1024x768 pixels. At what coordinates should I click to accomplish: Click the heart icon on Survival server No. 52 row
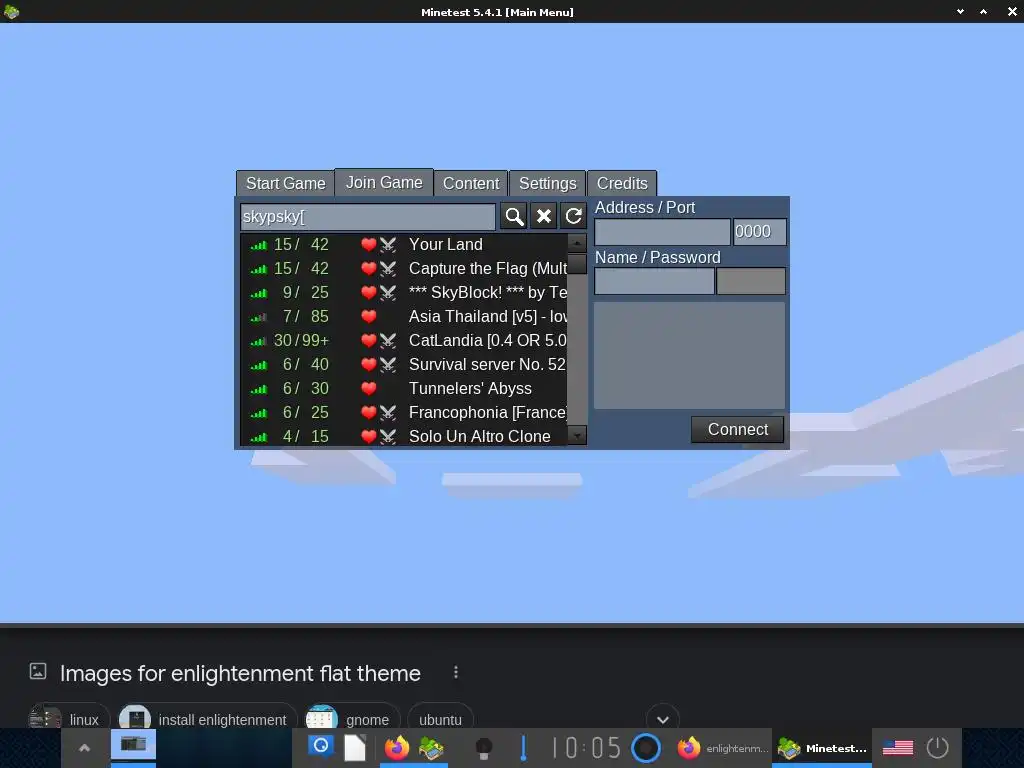tap(369, 364)
